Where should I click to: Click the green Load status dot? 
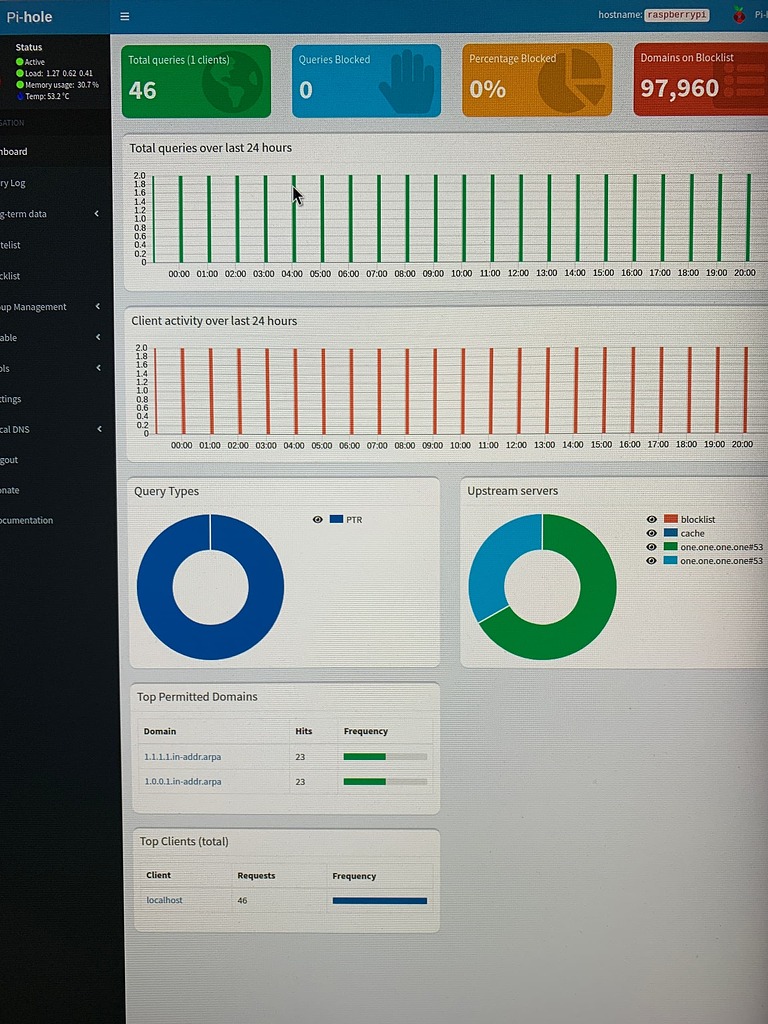click(20, 73)
